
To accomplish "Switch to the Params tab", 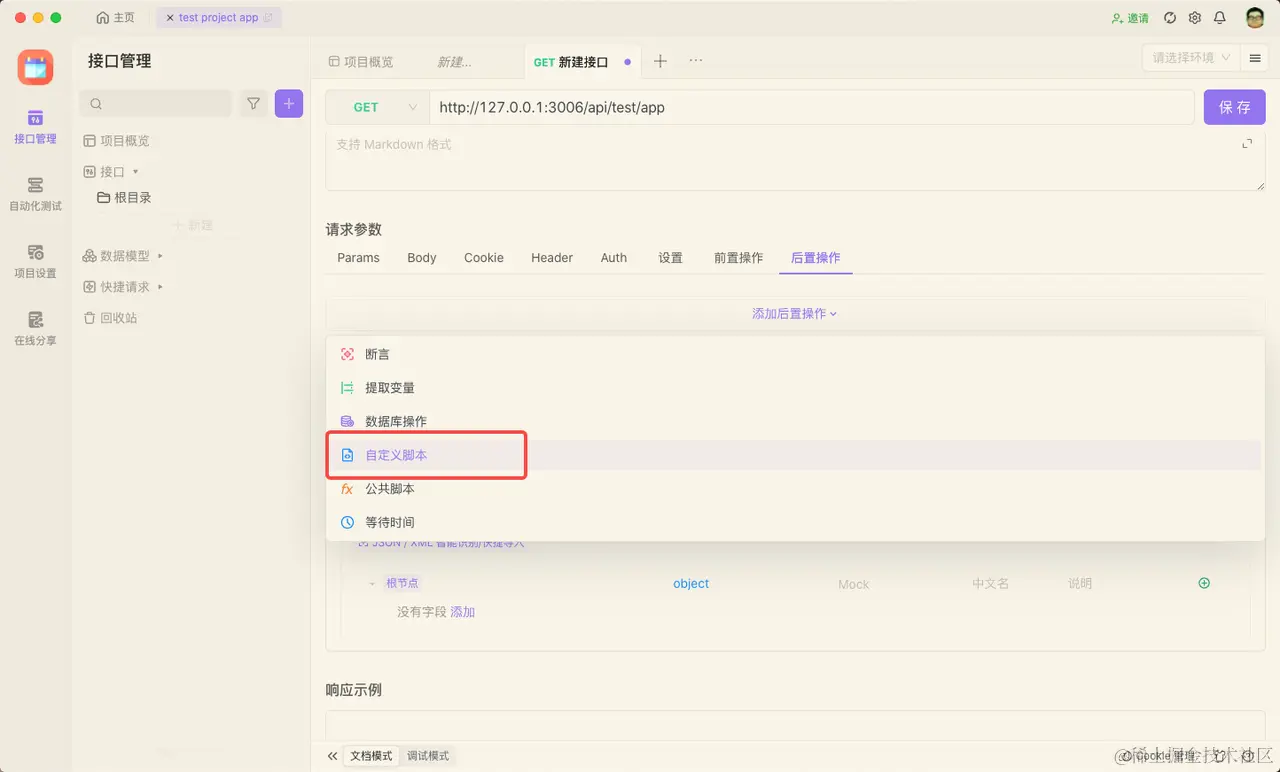I will point(358,258).
